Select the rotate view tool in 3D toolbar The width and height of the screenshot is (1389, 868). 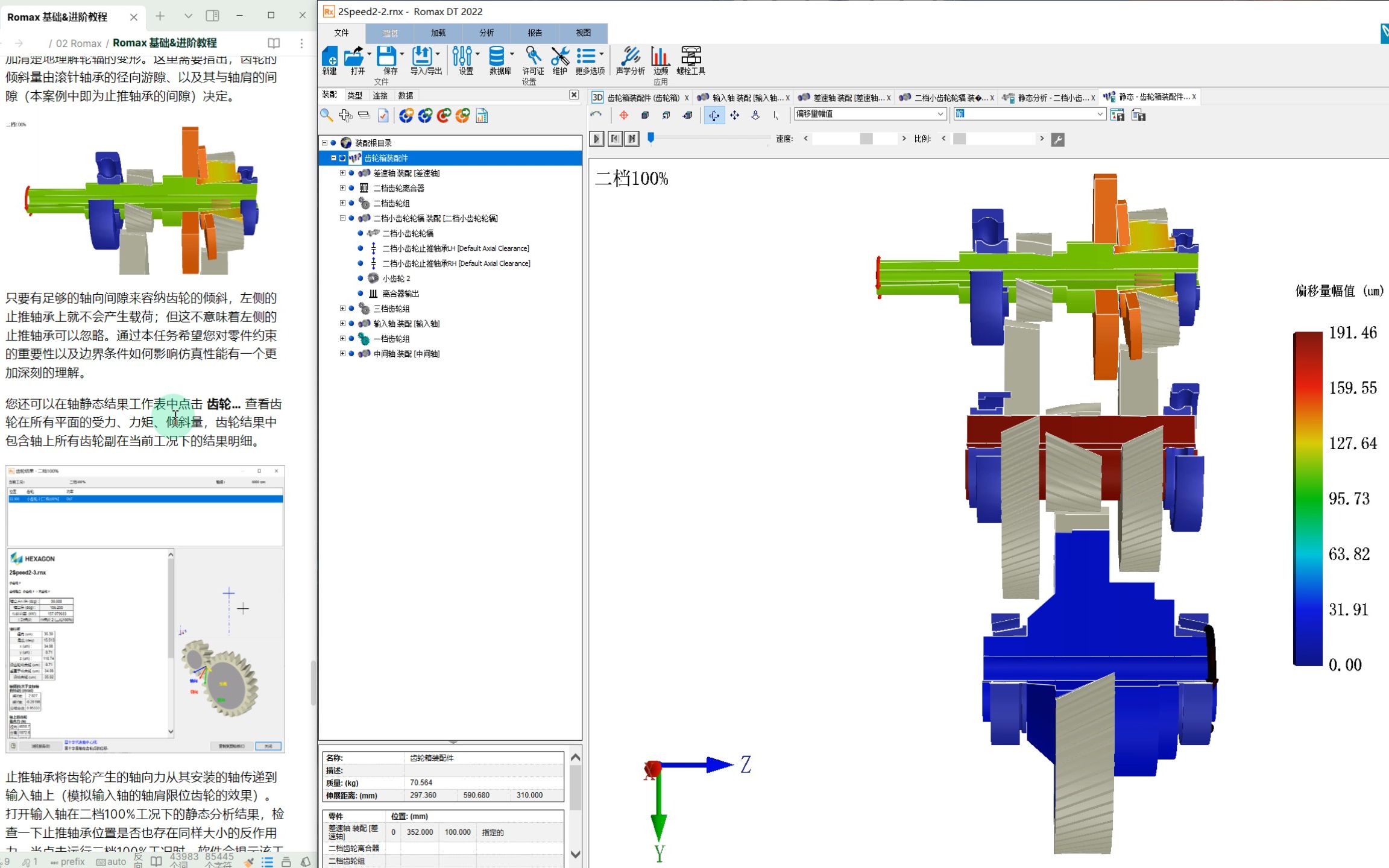[714, 115]
